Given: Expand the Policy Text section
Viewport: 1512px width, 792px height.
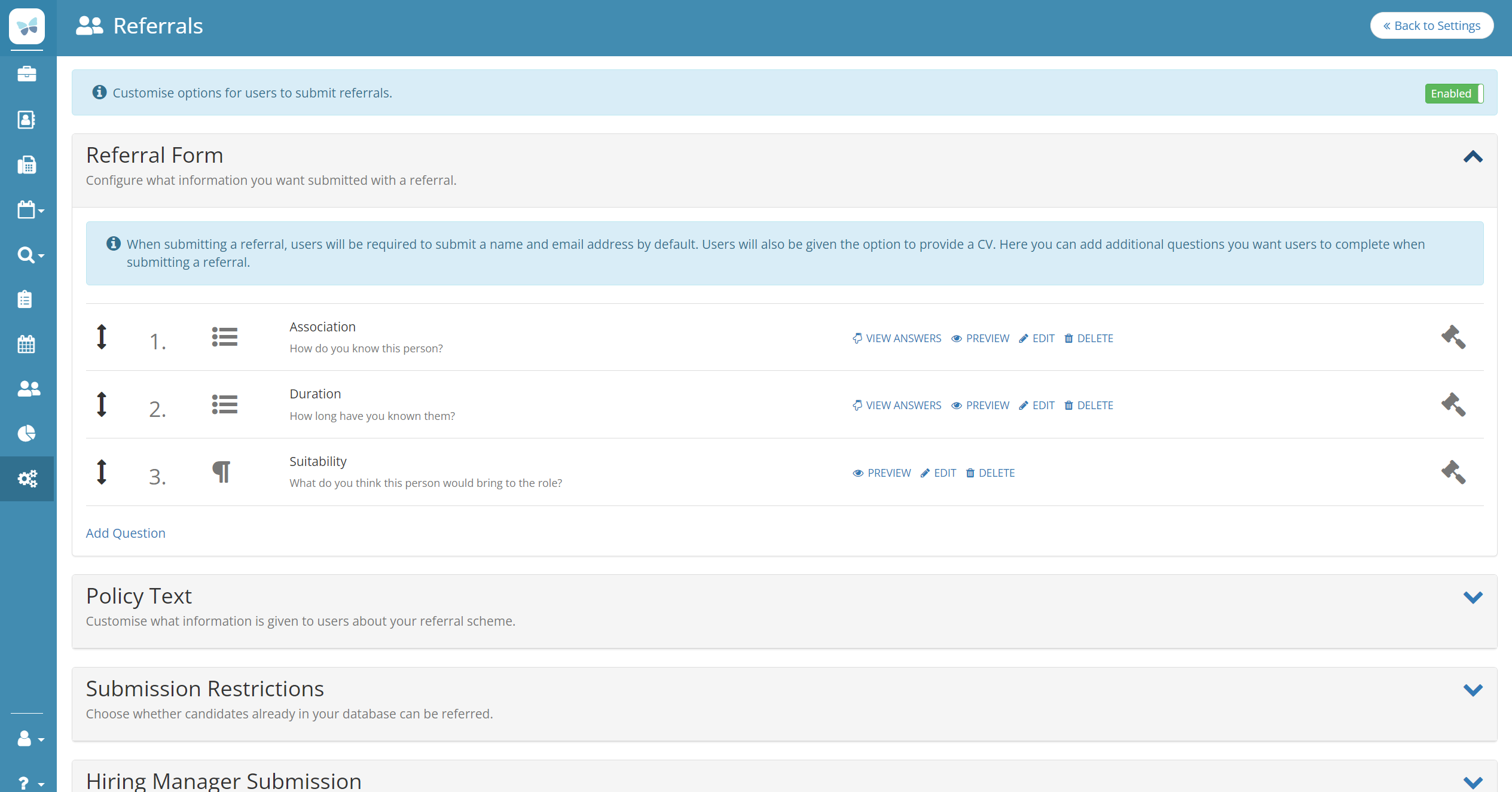Looking at the screenshot, I should point(1473,597).
